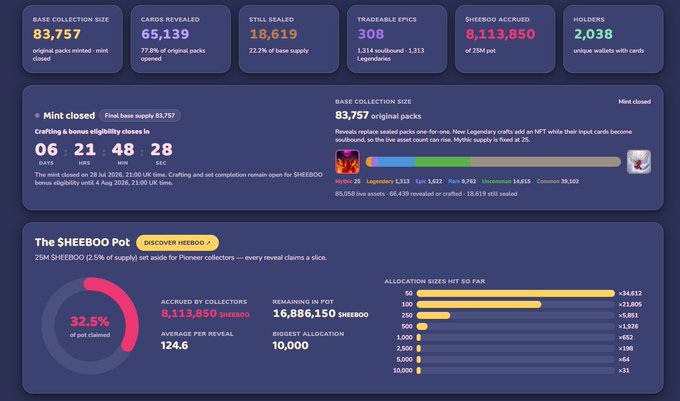Click the Mythic 25 legend label

coord(348,182)
